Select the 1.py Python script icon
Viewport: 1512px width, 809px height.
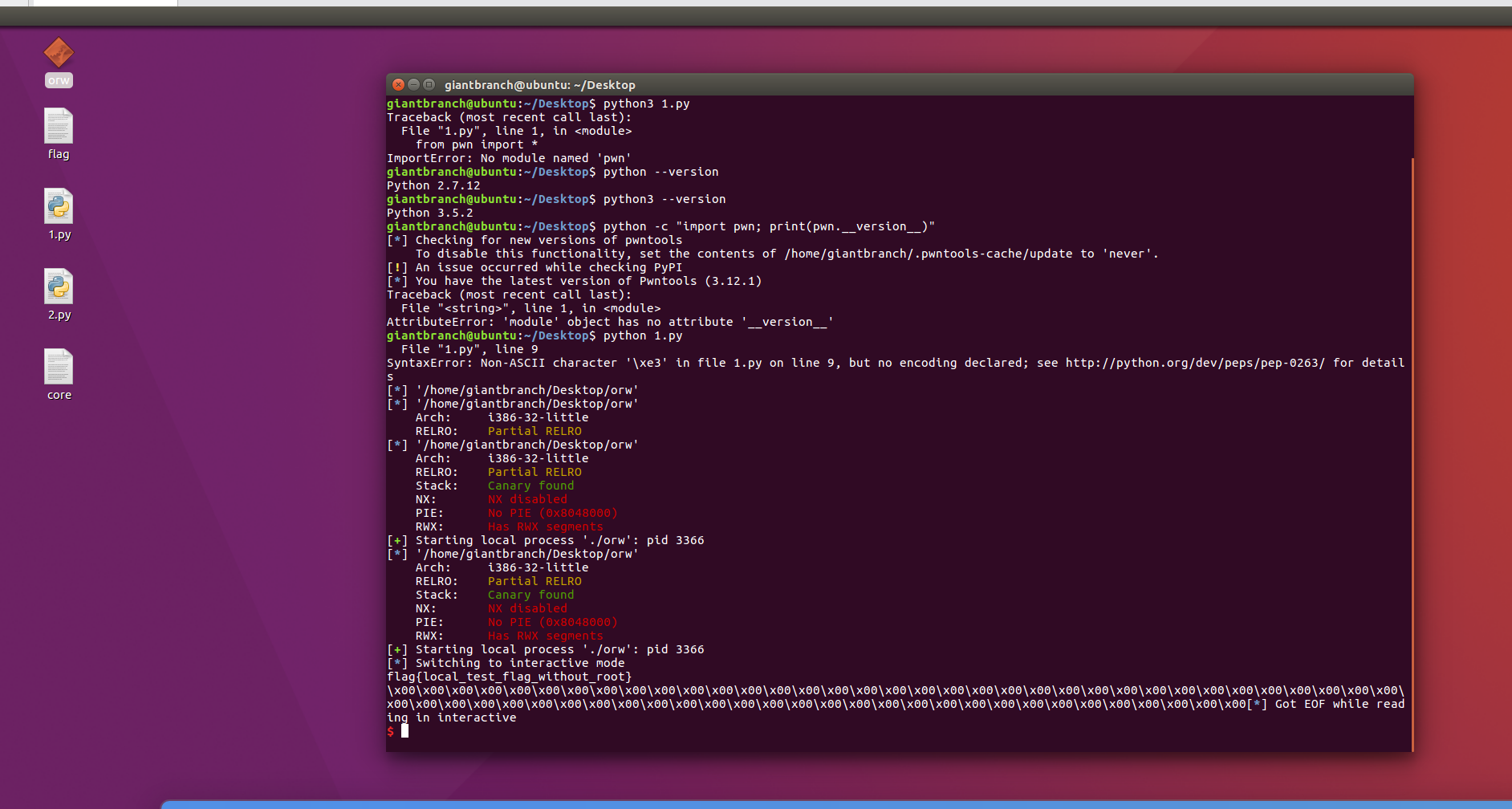[x=59, y=207]
